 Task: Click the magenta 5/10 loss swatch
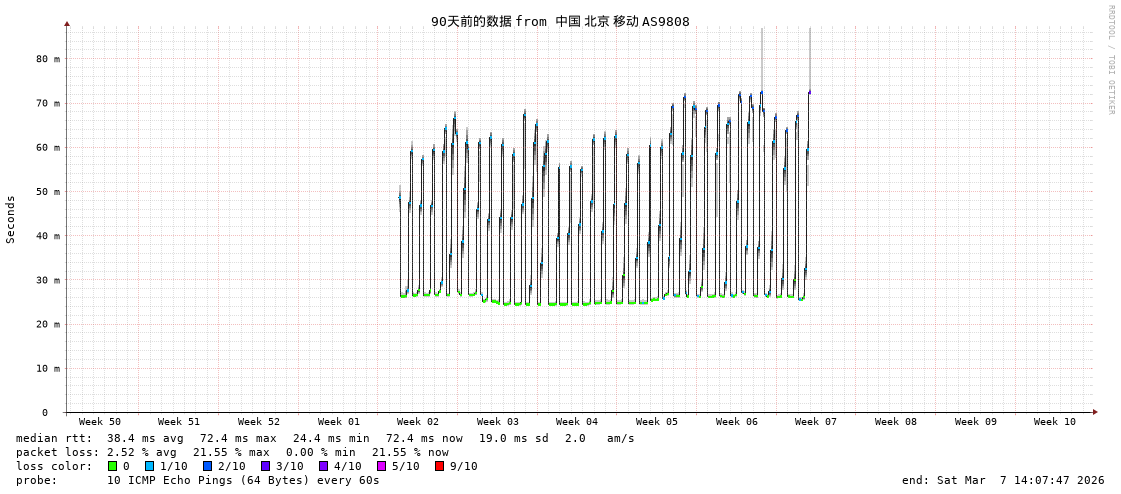[x=382, y=466]
